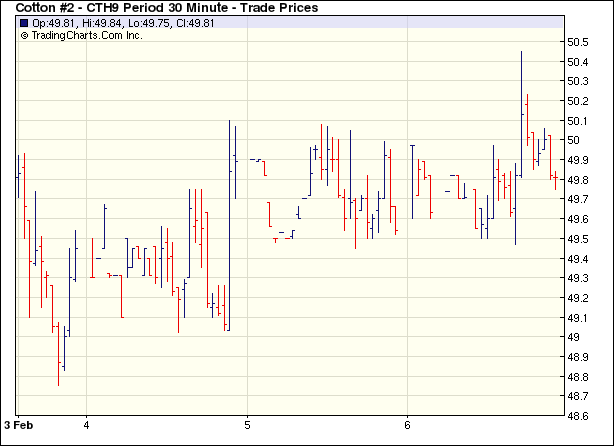
Task: Open the TradingCharts.Com Inc. credit text
Action: tap(87, 35)
